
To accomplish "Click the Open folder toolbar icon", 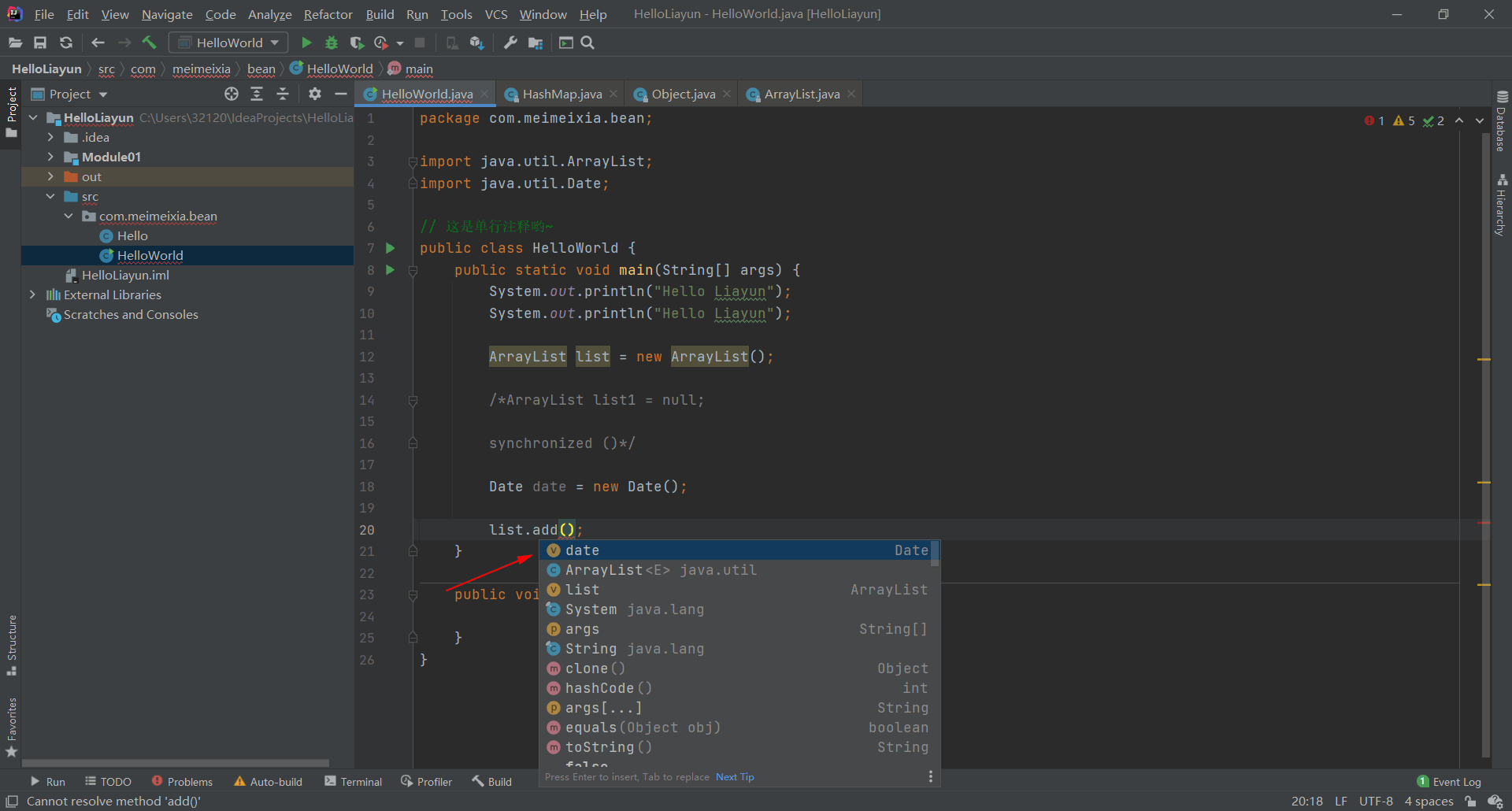I will pos(15,43).
